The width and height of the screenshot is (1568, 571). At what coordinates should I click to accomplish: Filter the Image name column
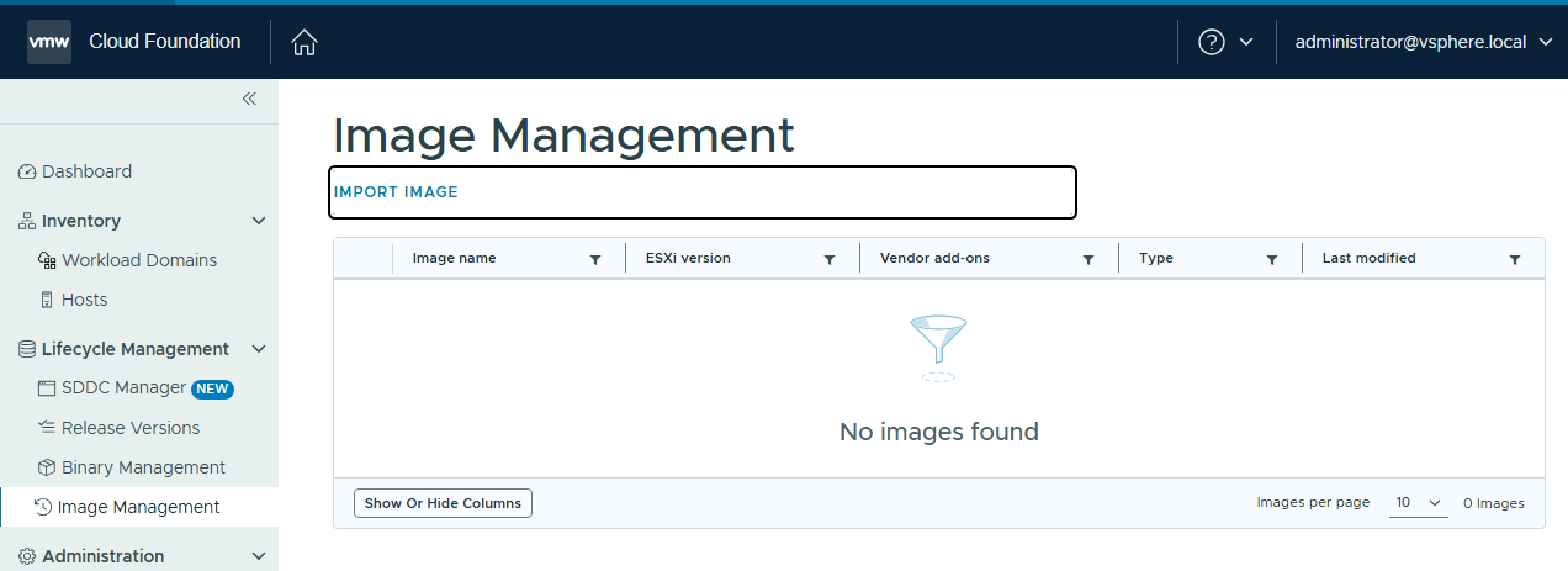(595, 260)
